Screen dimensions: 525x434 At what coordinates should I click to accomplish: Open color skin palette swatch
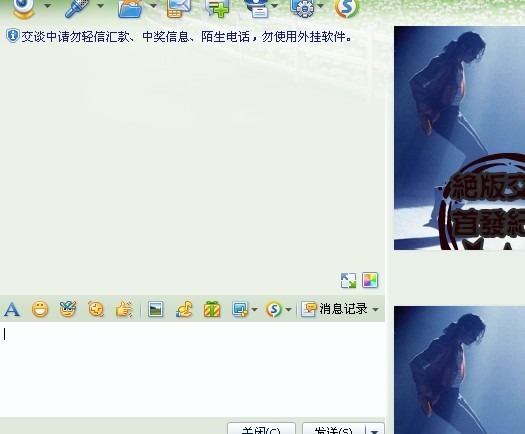pos(370,280)
